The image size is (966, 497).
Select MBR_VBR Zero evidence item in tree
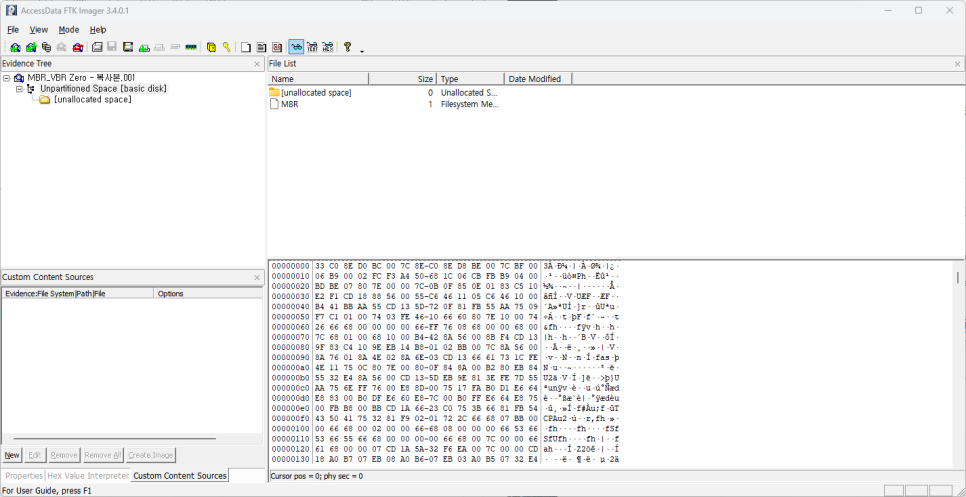[81, 78]
